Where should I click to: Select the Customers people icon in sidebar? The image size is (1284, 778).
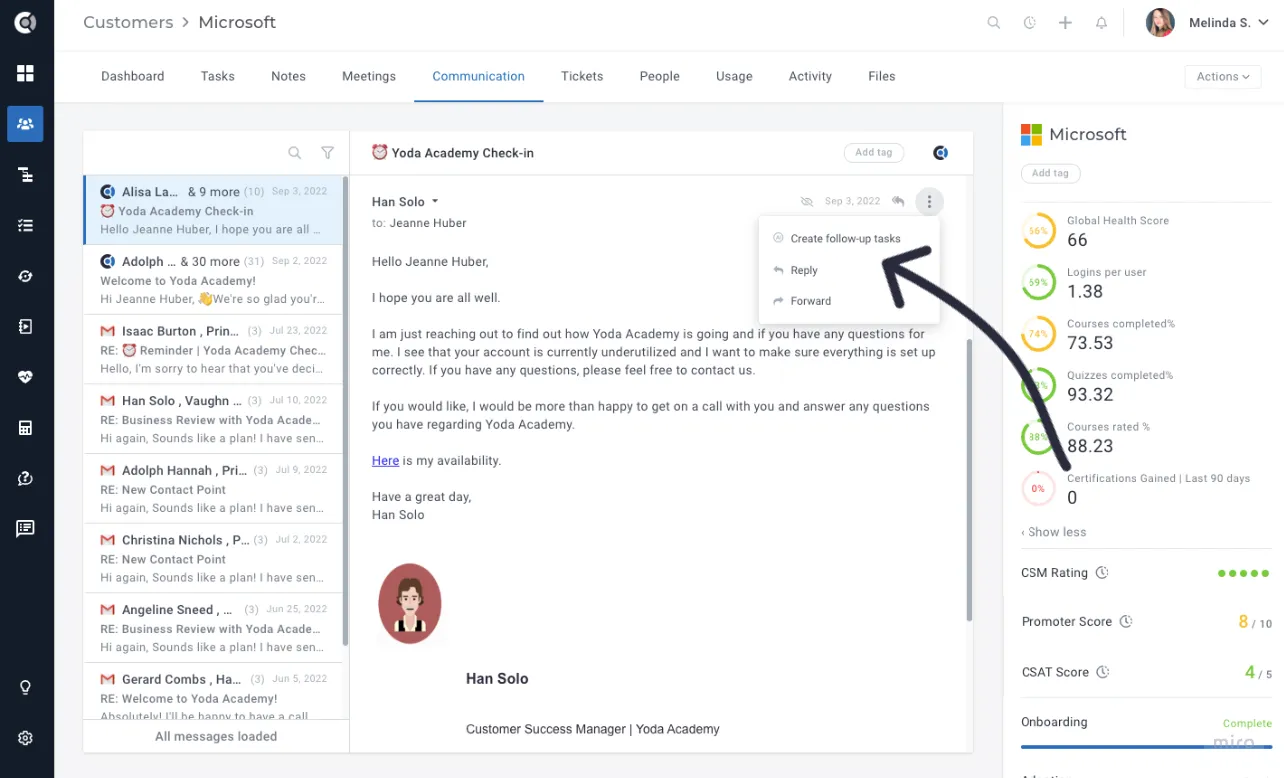[25, 124]
